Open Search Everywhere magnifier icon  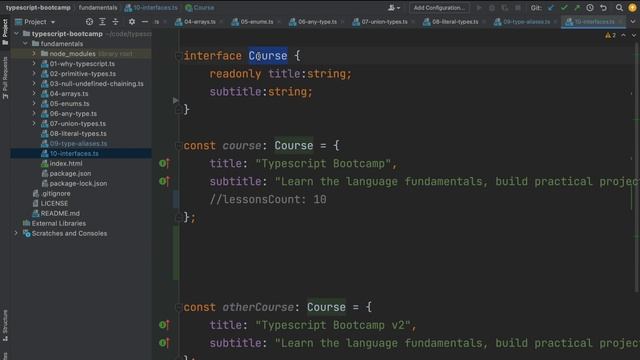pos(619,8)
